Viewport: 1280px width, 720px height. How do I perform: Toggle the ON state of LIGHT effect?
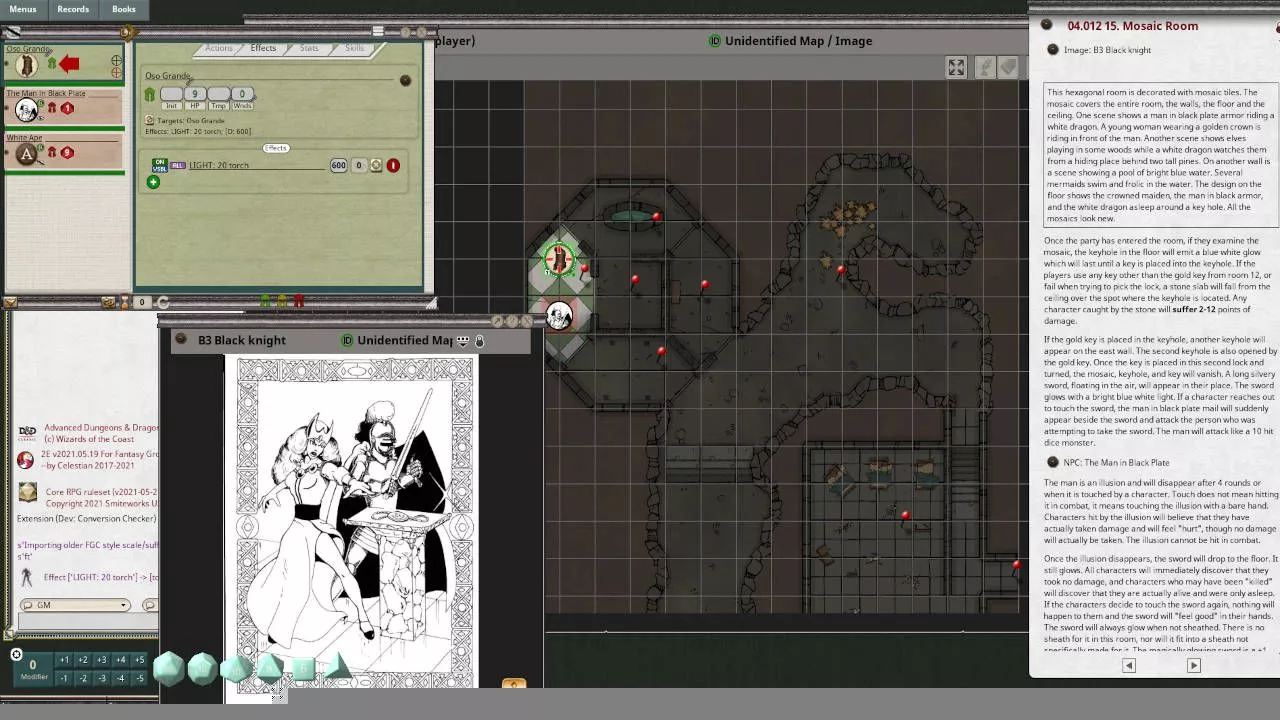[x=159, y=161]
